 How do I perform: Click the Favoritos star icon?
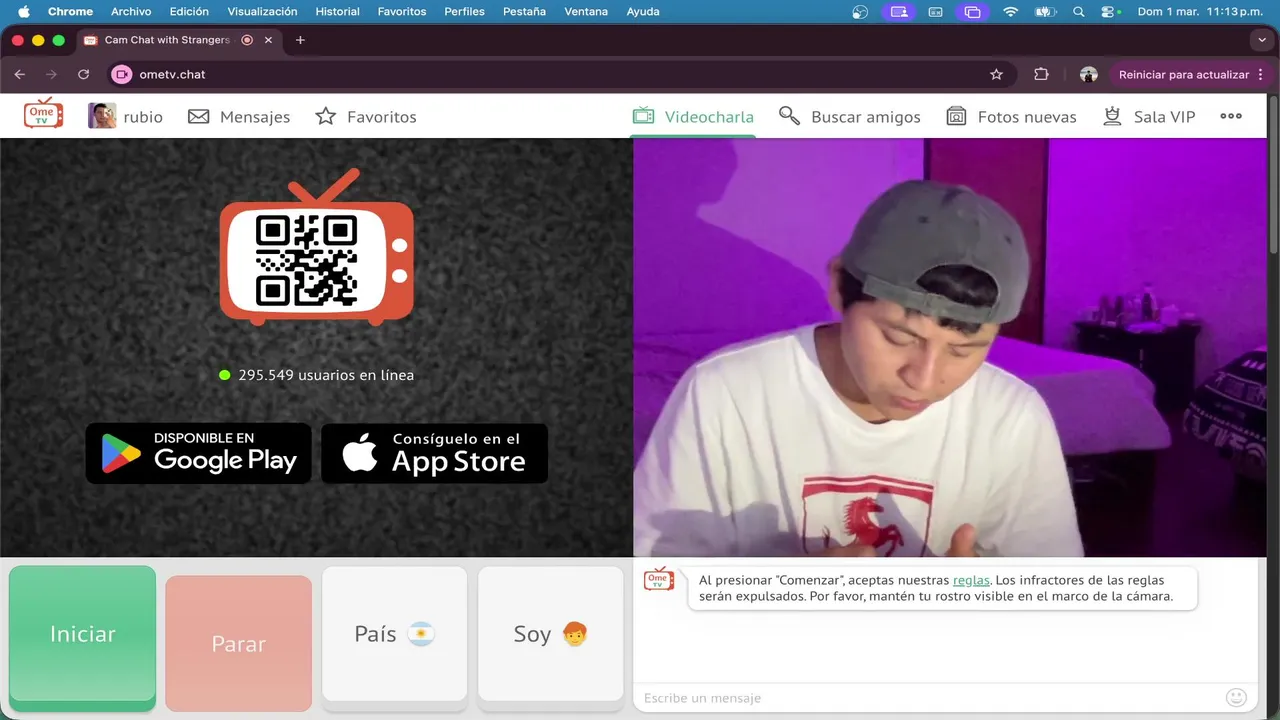[326, 117]
